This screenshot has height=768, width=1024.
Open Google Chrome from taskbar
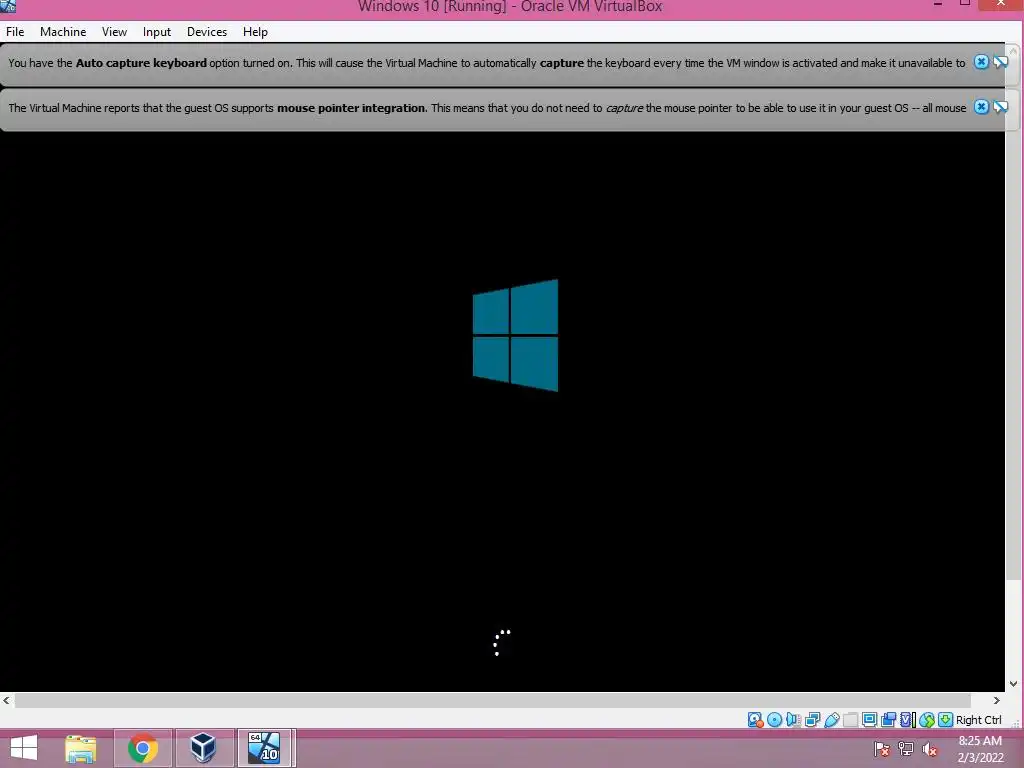143,748
